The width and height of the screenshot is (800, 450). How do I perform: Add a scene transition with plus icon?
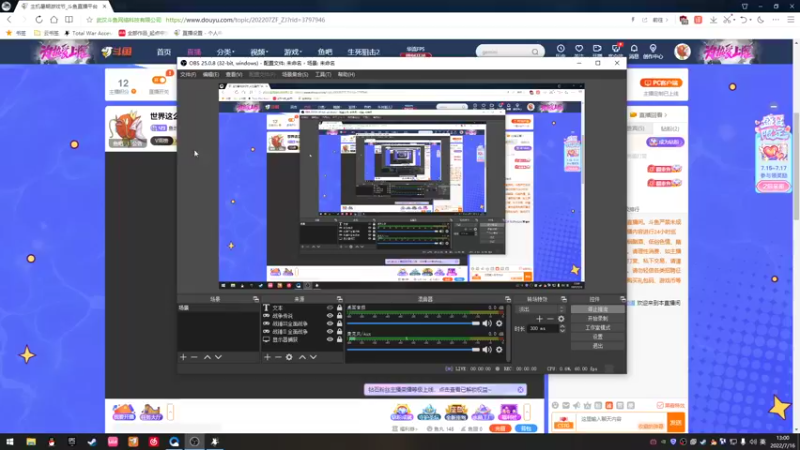pos(539,319)
